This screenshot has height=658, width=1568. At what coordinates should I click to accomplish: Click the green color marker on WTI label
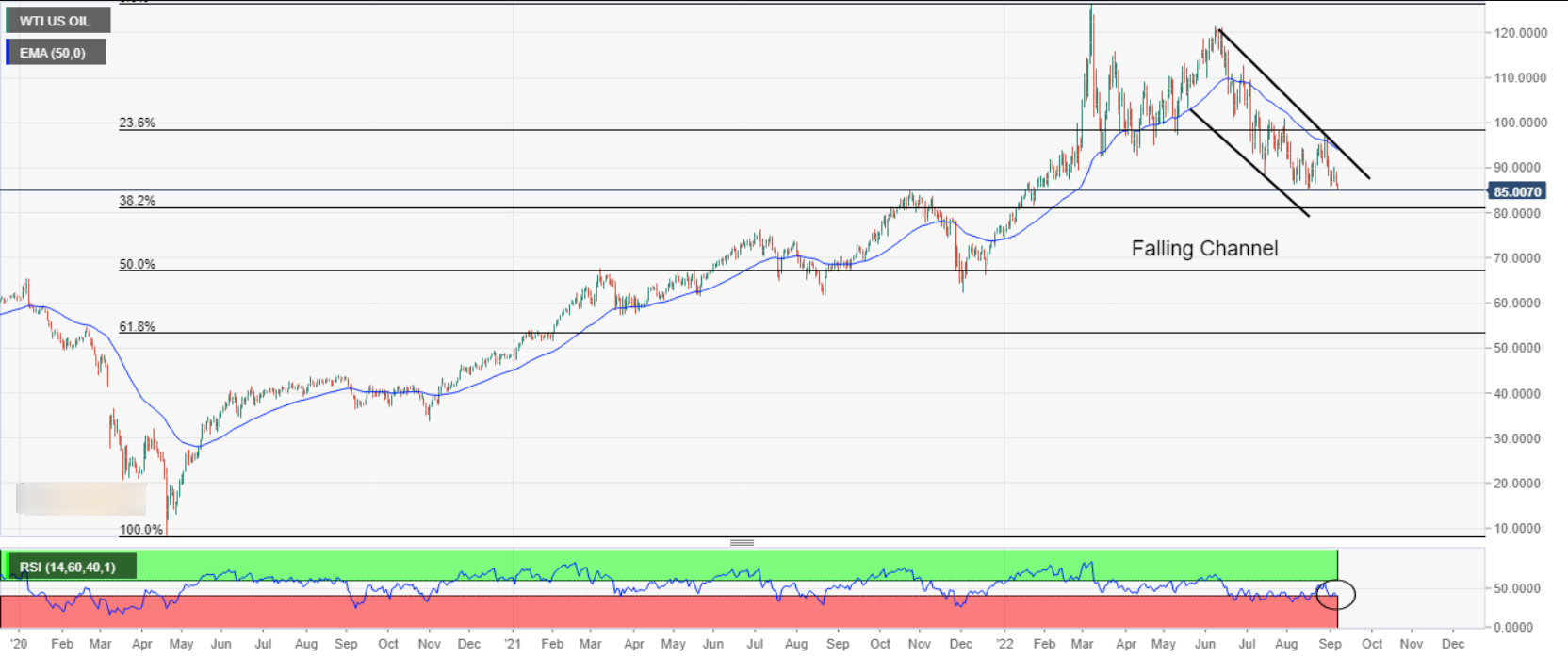click(x=8, y=21)
